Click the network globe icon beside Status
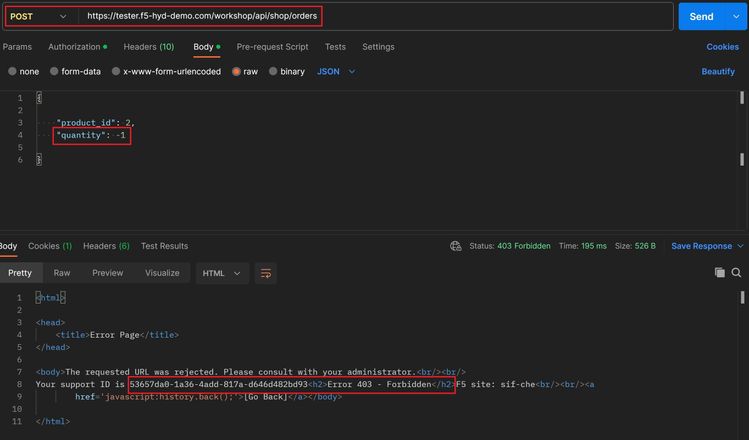 click(456, 246)
